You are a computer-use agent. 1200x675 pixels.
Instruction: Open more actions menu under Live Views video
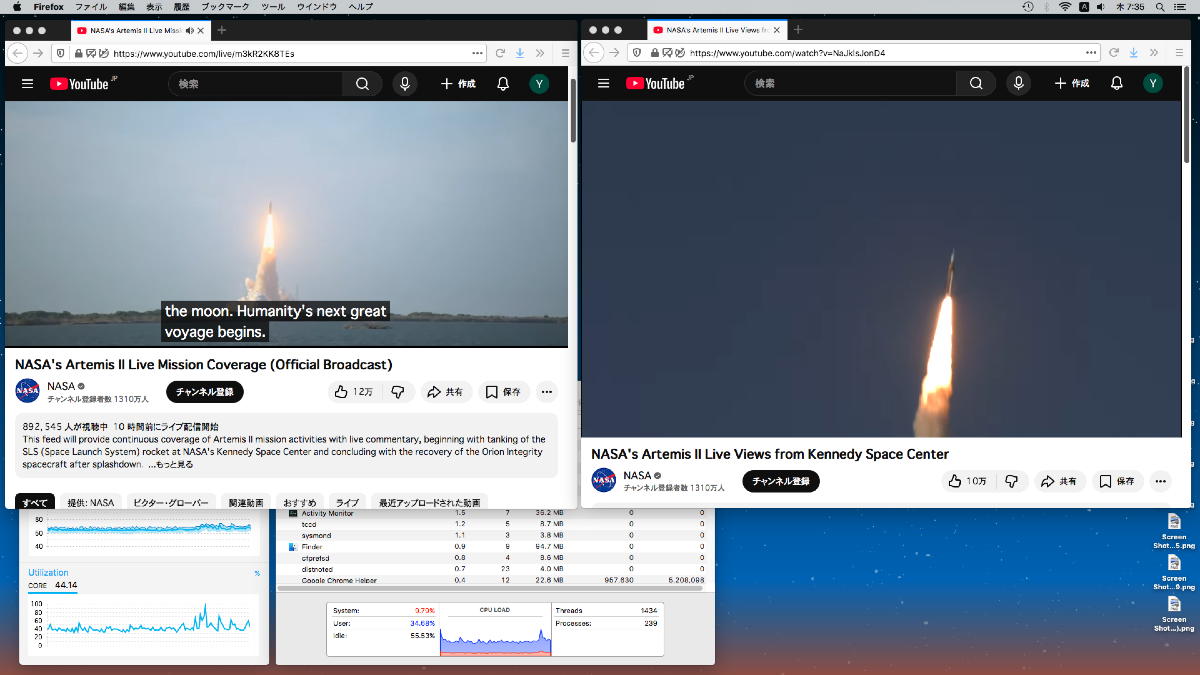(x=1160, y=481)
